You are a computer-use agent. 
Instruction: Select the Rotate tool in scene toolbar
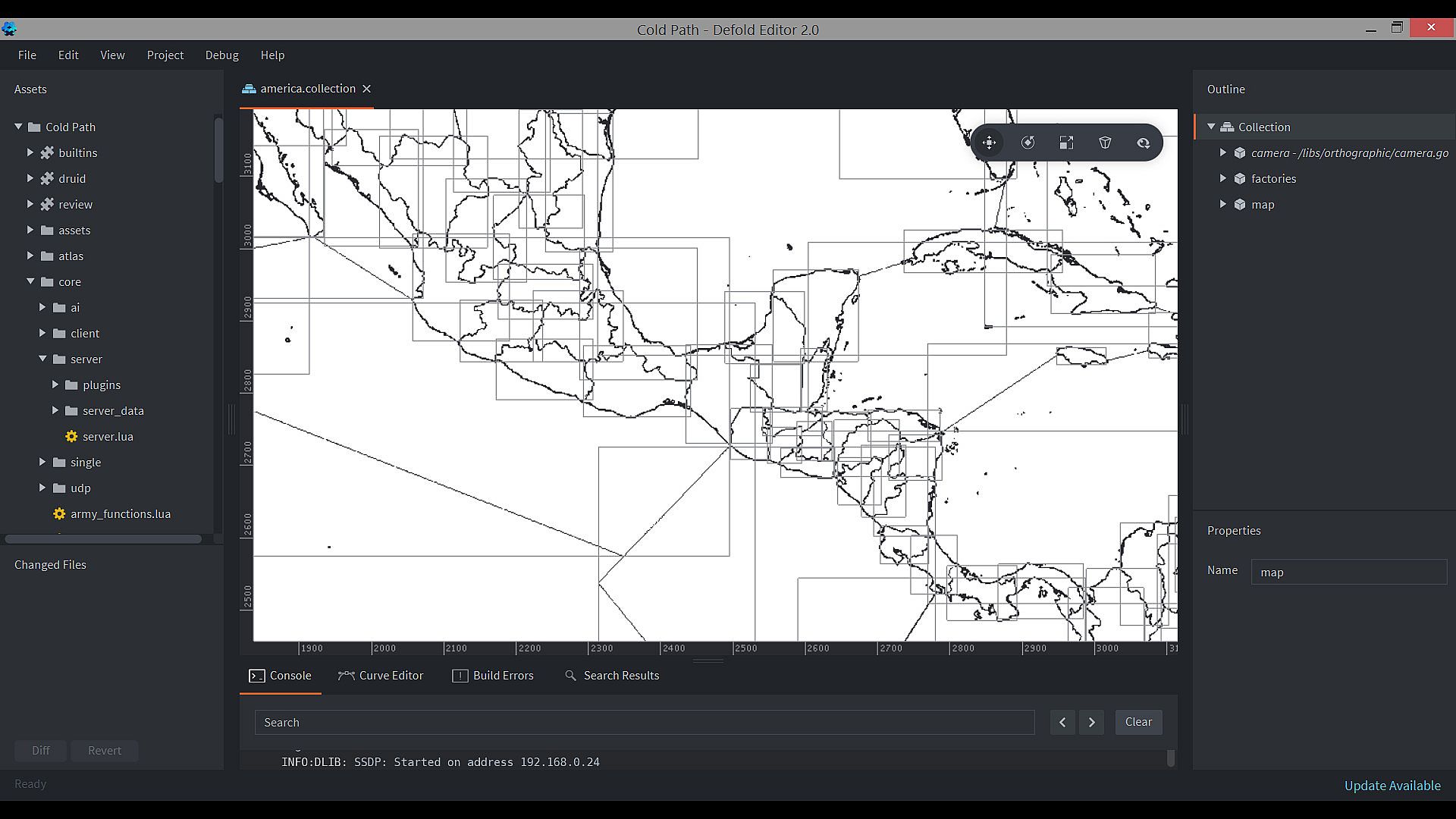pos(1028,143)
